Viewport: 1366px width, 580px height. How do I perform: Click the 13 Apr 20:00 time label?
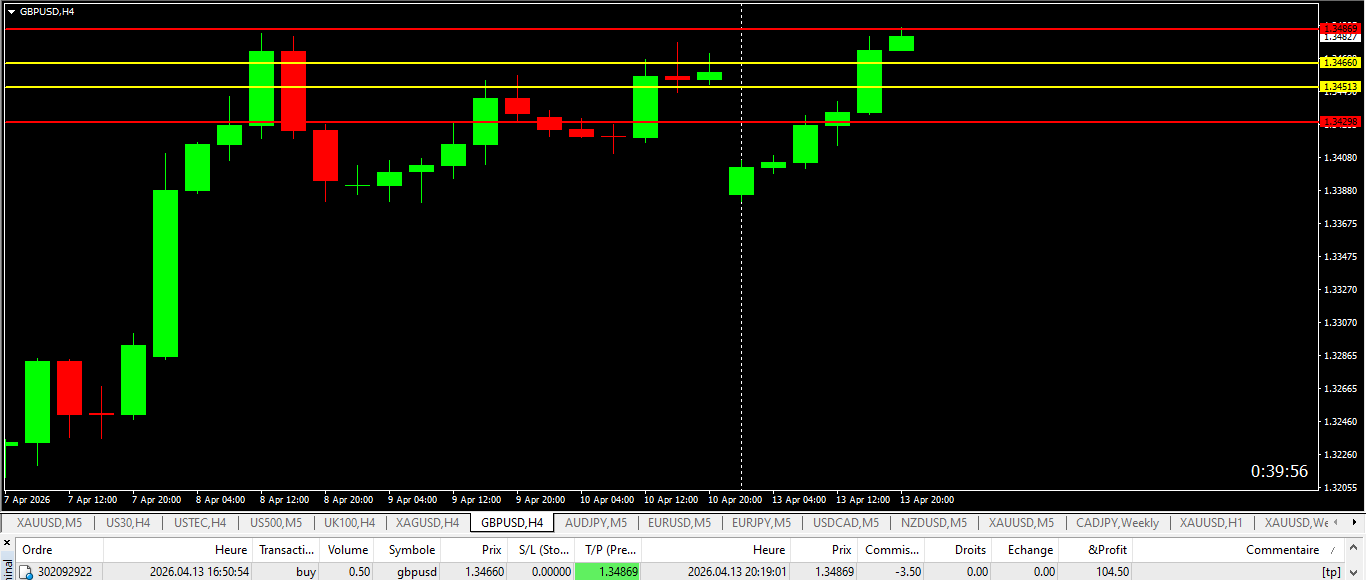point(927,499)
